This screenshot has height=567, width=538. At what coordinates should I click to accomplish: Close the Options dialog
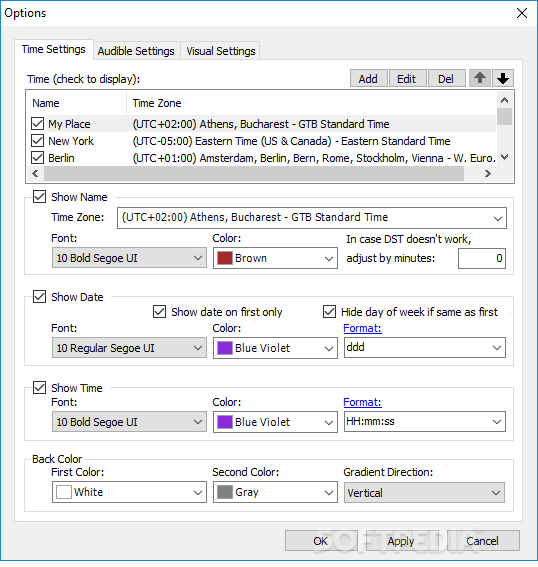[x=522, y=13]
